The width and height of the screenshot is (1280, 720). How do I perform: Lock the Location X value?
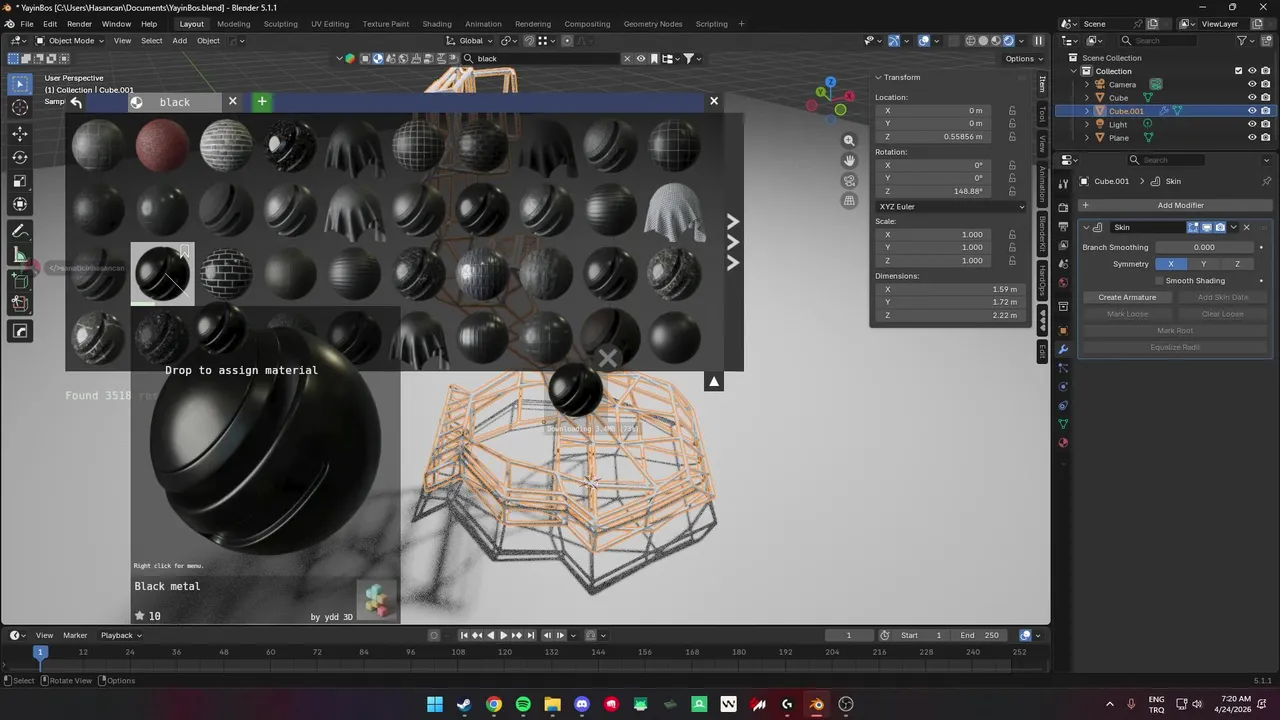pos(1012,111)
